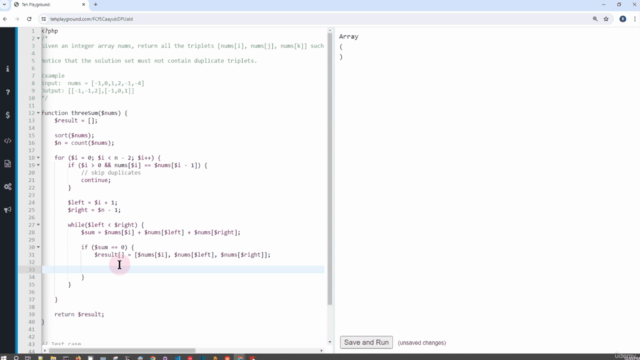Image resolution: width=640 pixels, height=360 pixels.
Task: Place cursor on the 'sort($nums);' line
Action: click(74, 136)
